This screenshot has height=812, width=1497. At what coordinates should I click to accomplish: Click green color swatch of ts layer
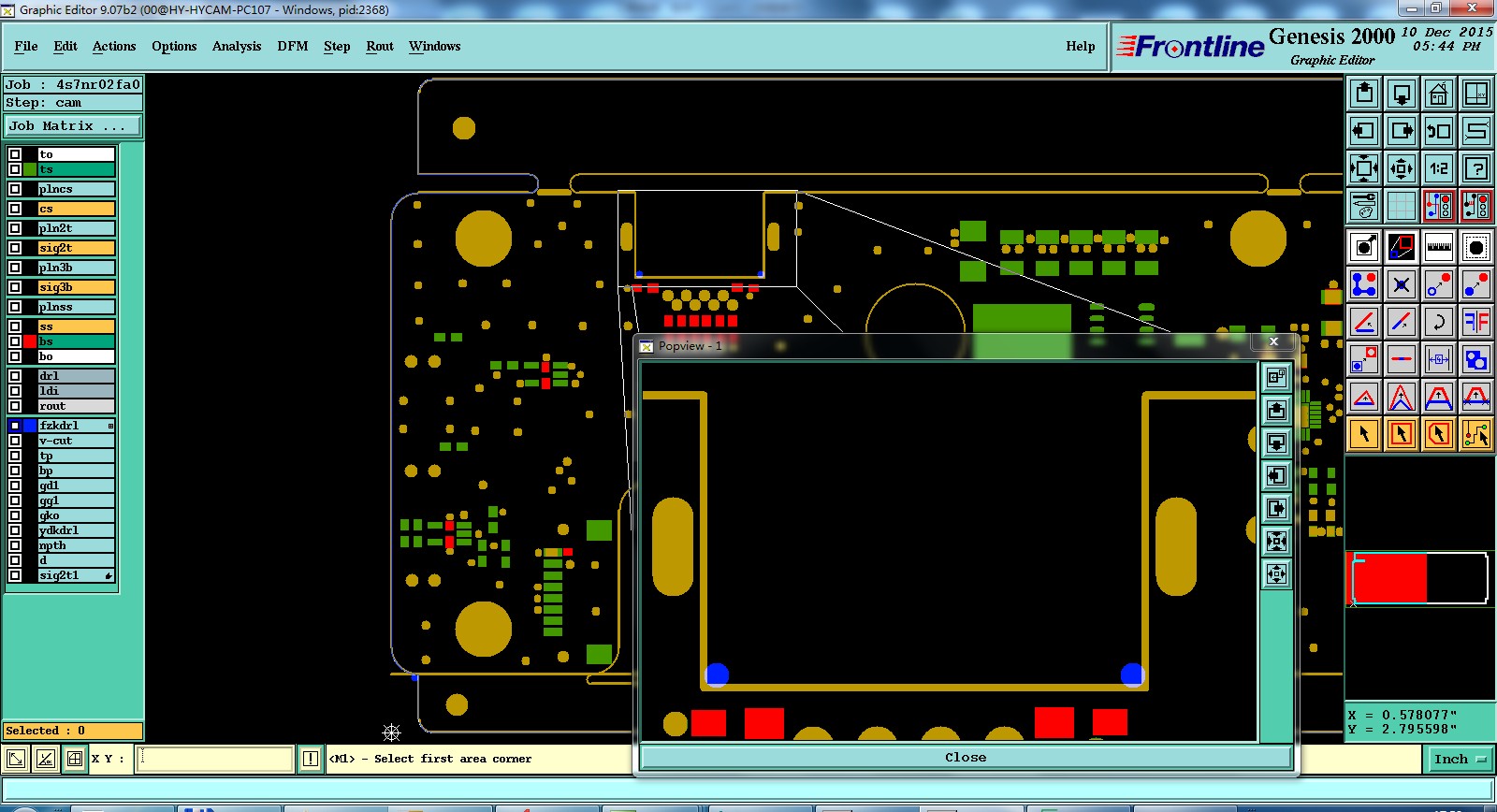pos(30,169)
